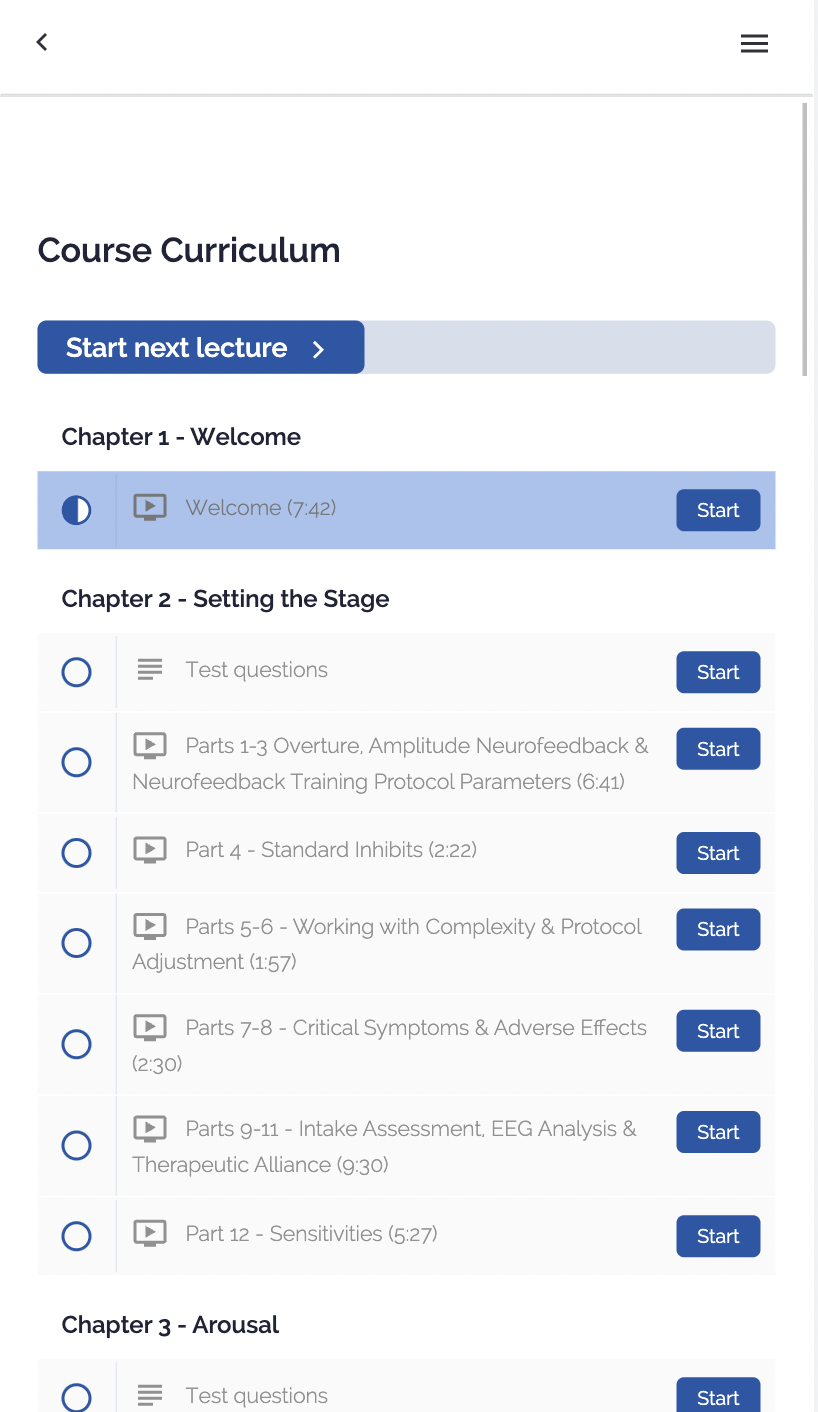The width and height of the screenshot is (818, 1412).
Task: Click the course progress bar's unfilled portion
Action: pyautogui.click(x=570, y=347)
